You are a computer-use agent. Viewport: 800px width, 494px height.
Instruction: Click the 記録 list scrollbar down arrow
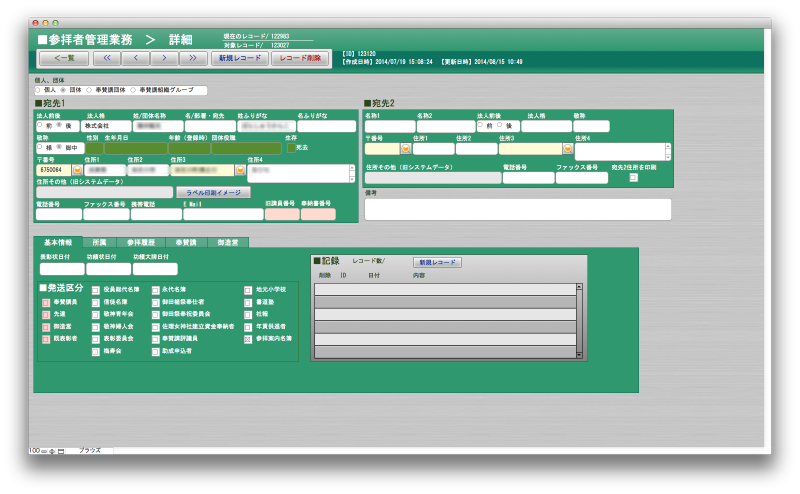coord(579,355)
